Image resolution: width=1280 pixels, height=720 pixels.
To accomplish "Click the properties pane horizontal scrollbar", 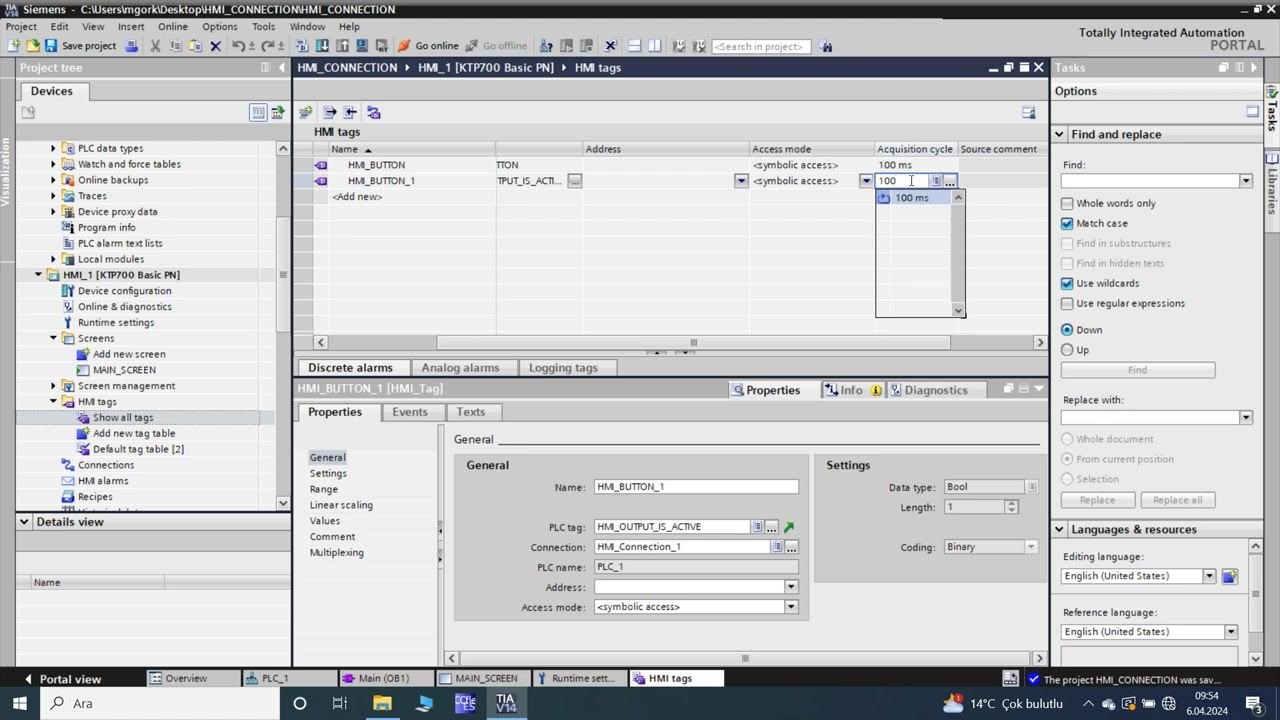I will (744, 658).
